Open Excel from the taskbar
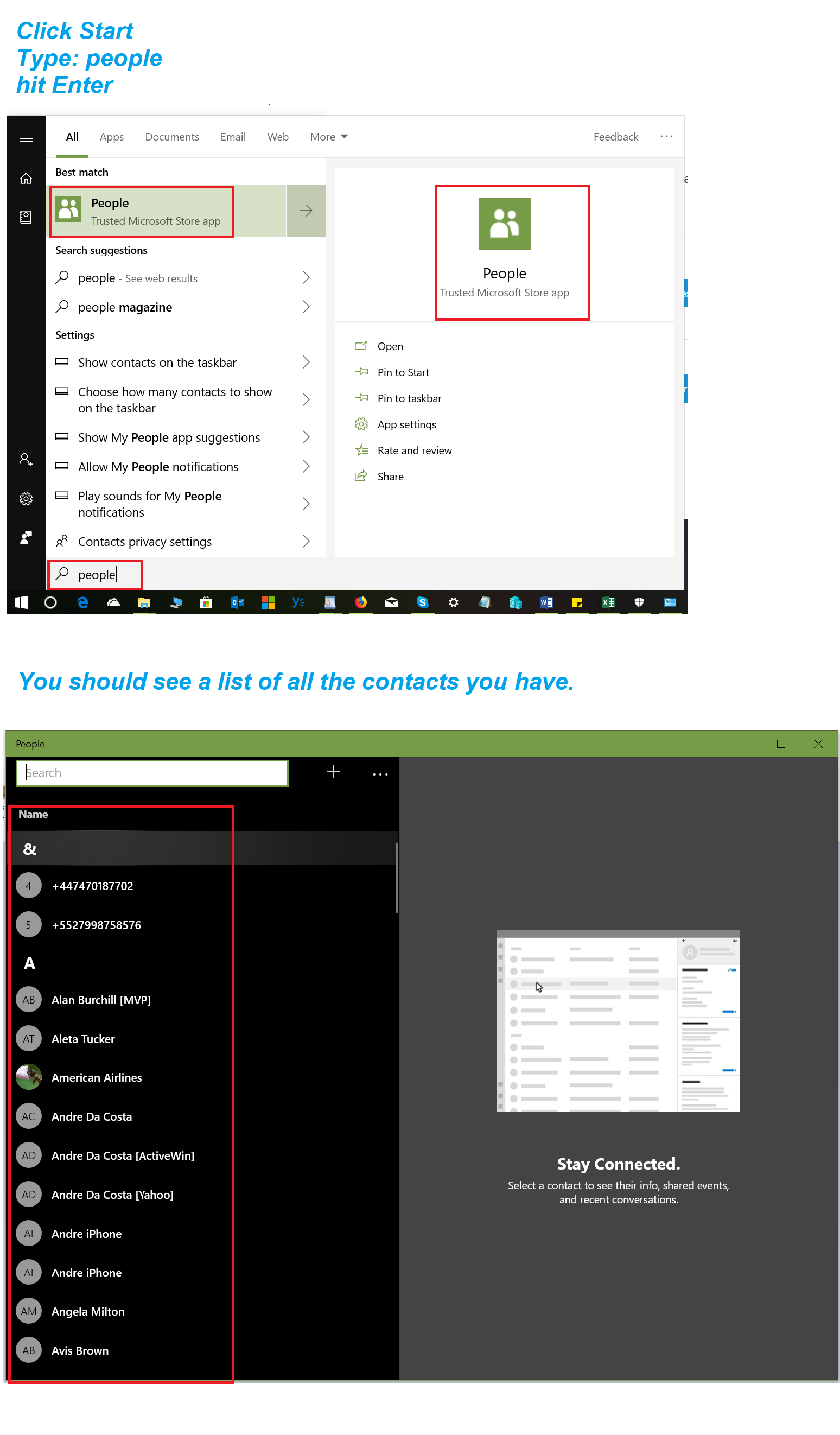The width and height of the screenshot is (840, 1435). [x=608, y=602]
